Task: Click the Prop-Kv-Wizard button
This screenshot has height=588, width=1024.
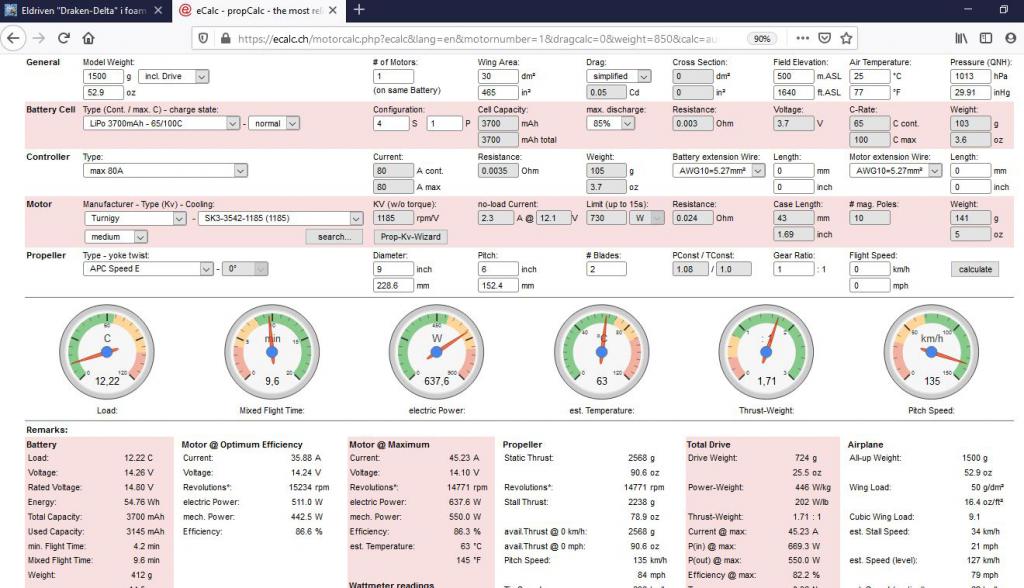Action: click(x=410, y=237)
